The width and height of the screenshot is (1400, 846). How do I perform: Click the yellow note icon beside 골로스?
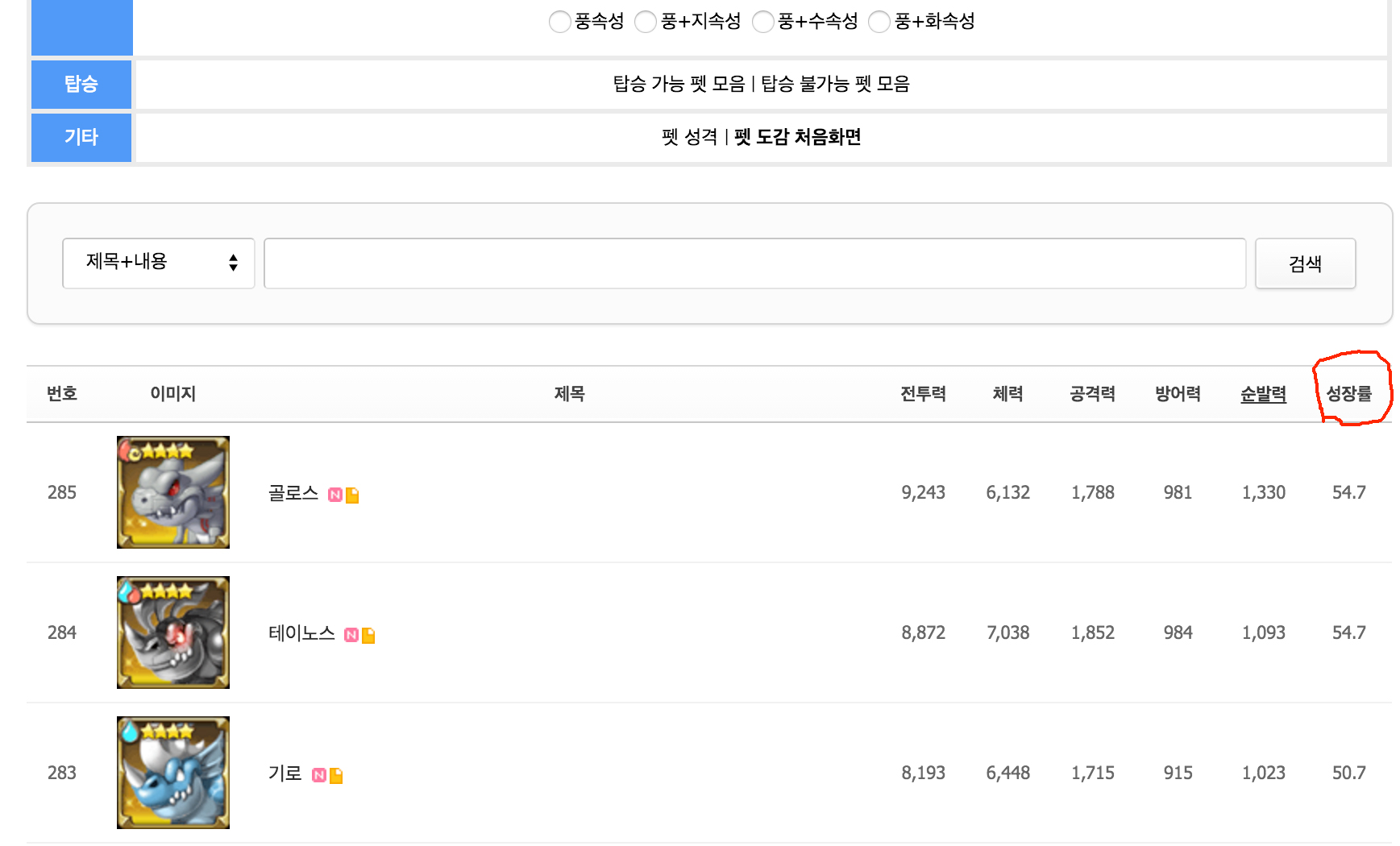click(352, 495)
